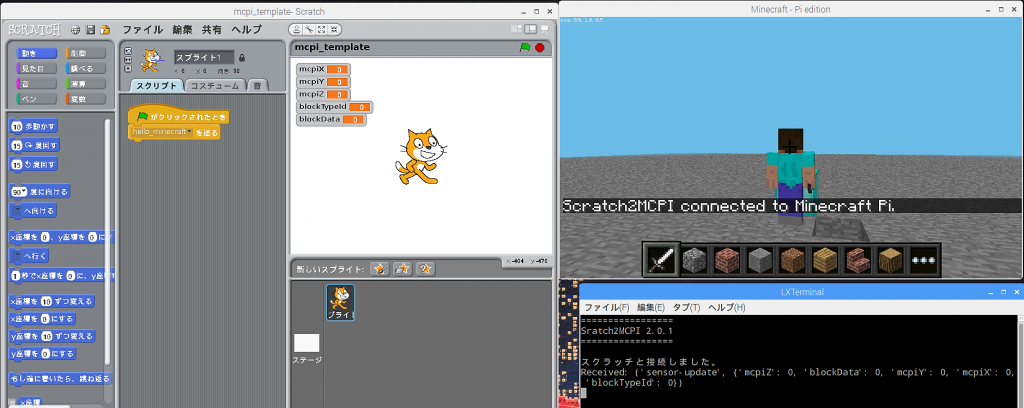Select the 音 block category
Image resolution: width=1024 pixels, height=408 pixels.
[37, 84]
